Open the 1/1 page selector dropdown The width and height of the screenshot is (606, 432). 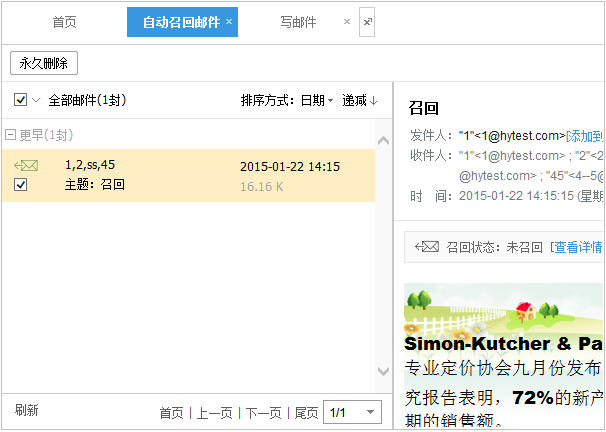(372, 412)
